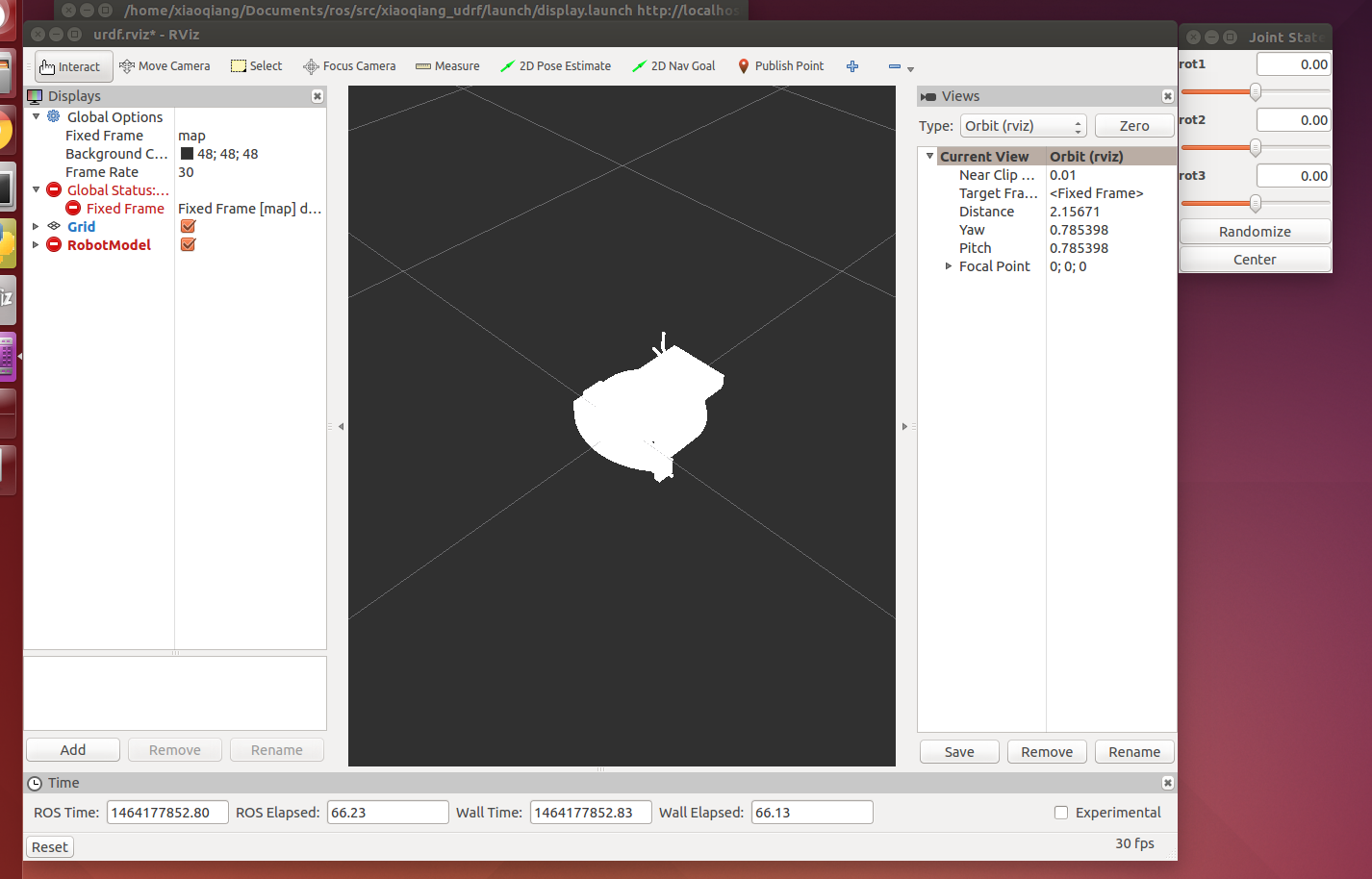The height and width of the screenshot is (879, 1372).
Task: Open the minus remove-tool dropdown
Action: (901, 67)
